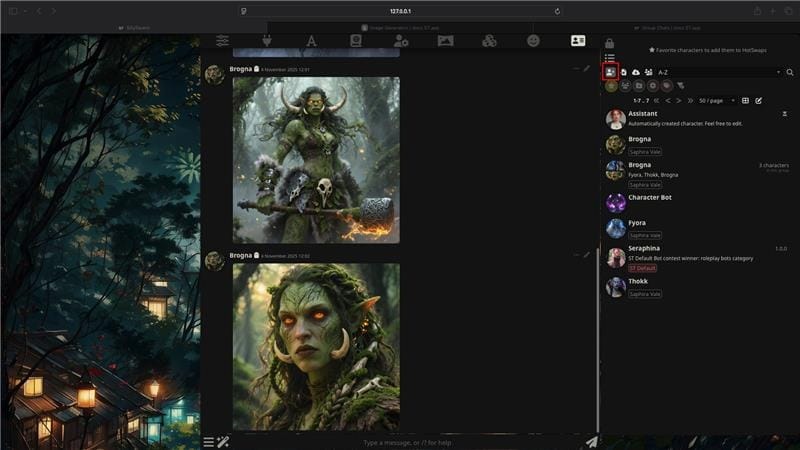Open the Character Management panel tab
Viewport: 800px width, 450px height.
577,41
